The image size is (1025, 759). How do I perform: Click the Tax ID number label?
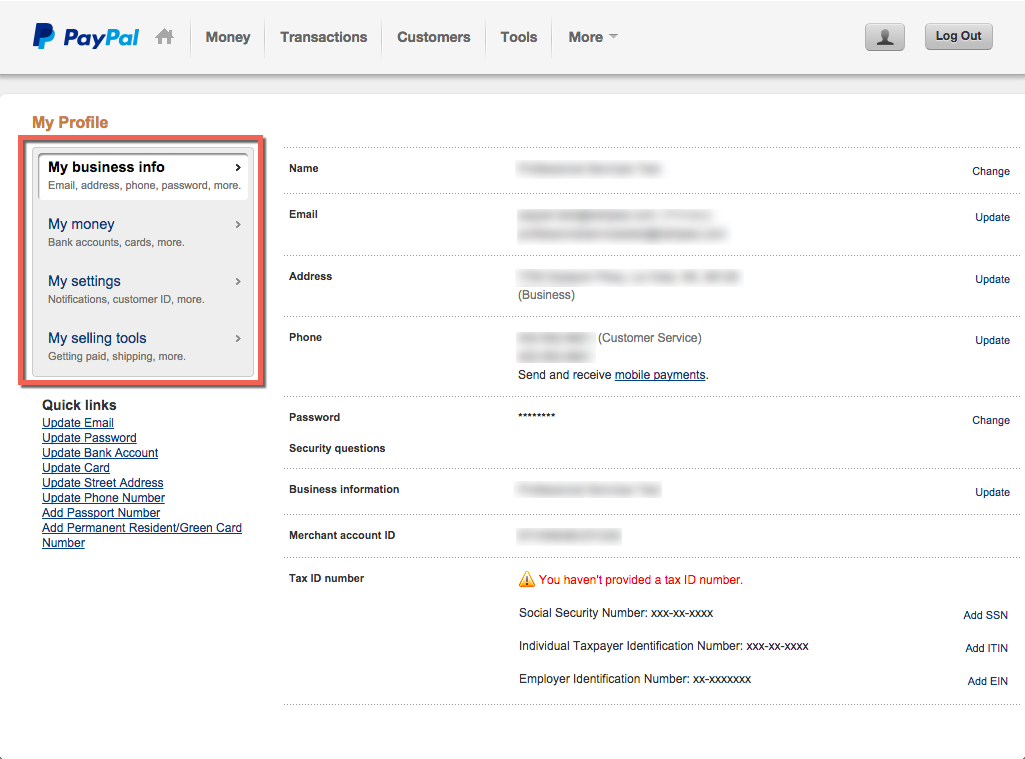[x=326, y=579]
